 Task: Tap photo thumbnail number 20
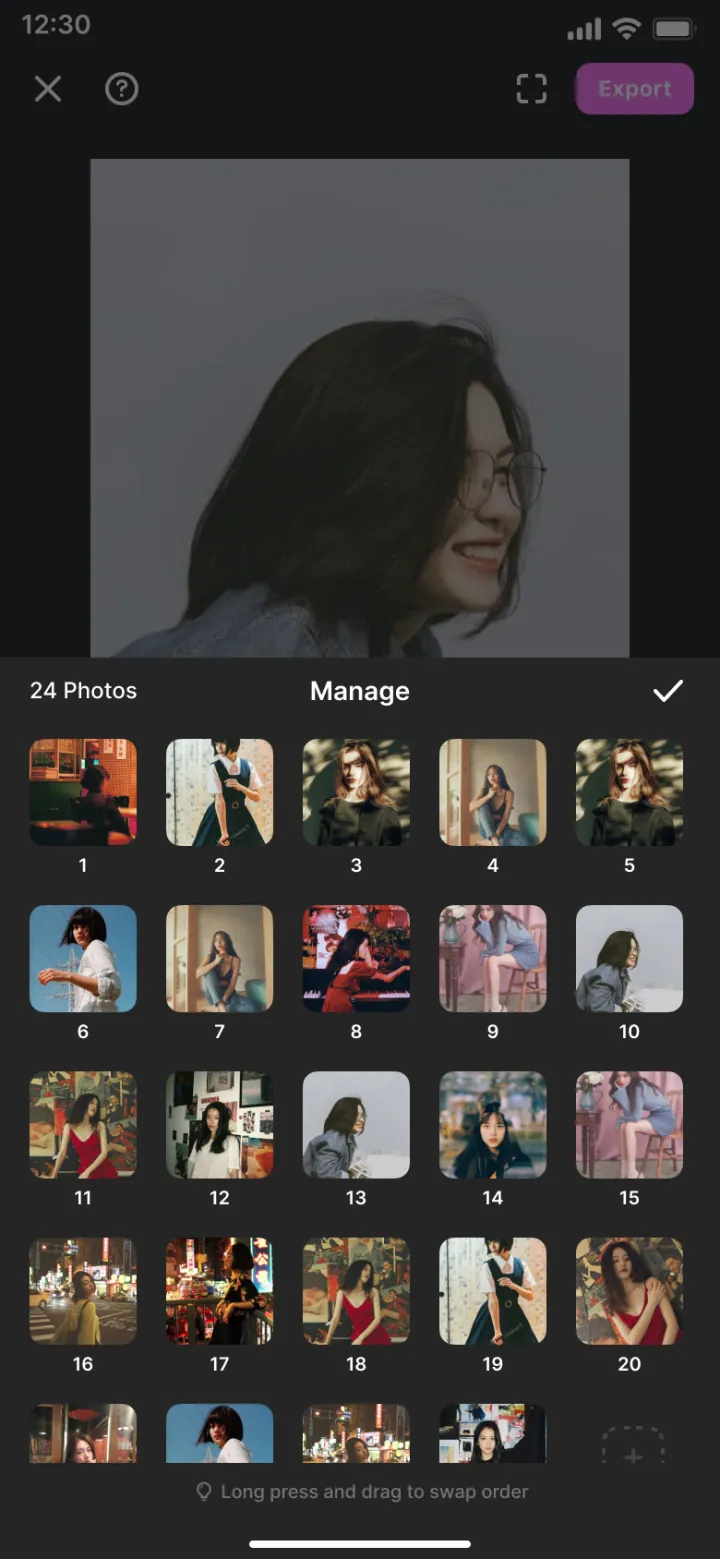629,1290
